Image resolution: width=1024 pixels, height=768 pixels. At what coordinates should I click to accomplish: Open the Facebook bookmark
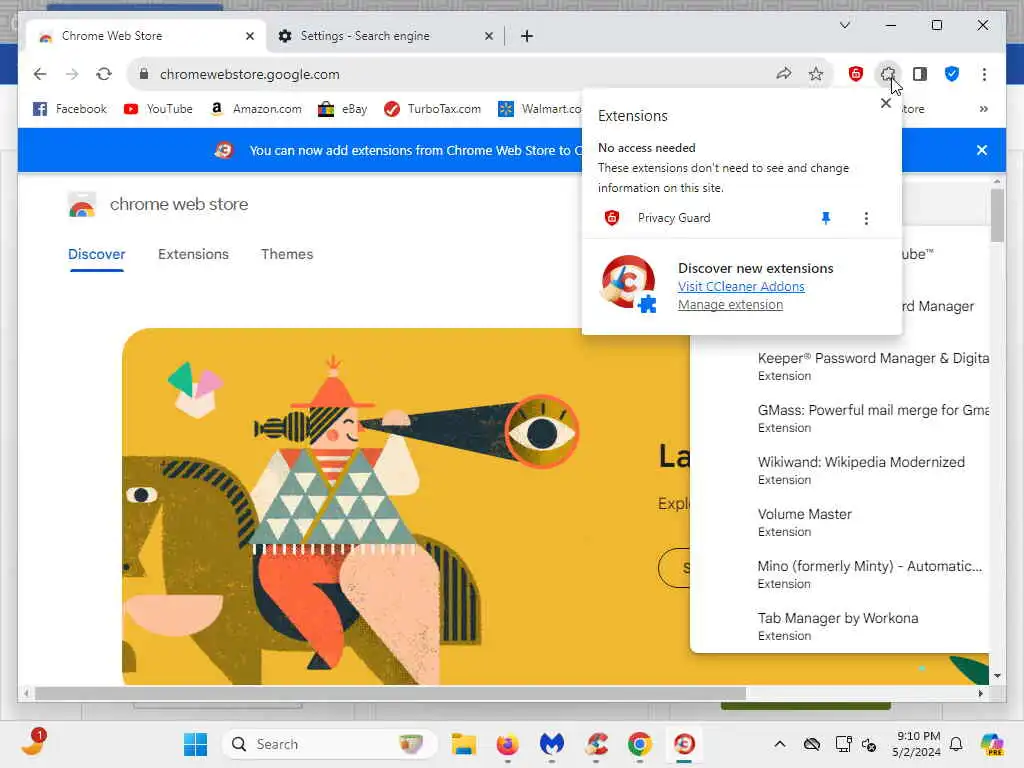69,109
